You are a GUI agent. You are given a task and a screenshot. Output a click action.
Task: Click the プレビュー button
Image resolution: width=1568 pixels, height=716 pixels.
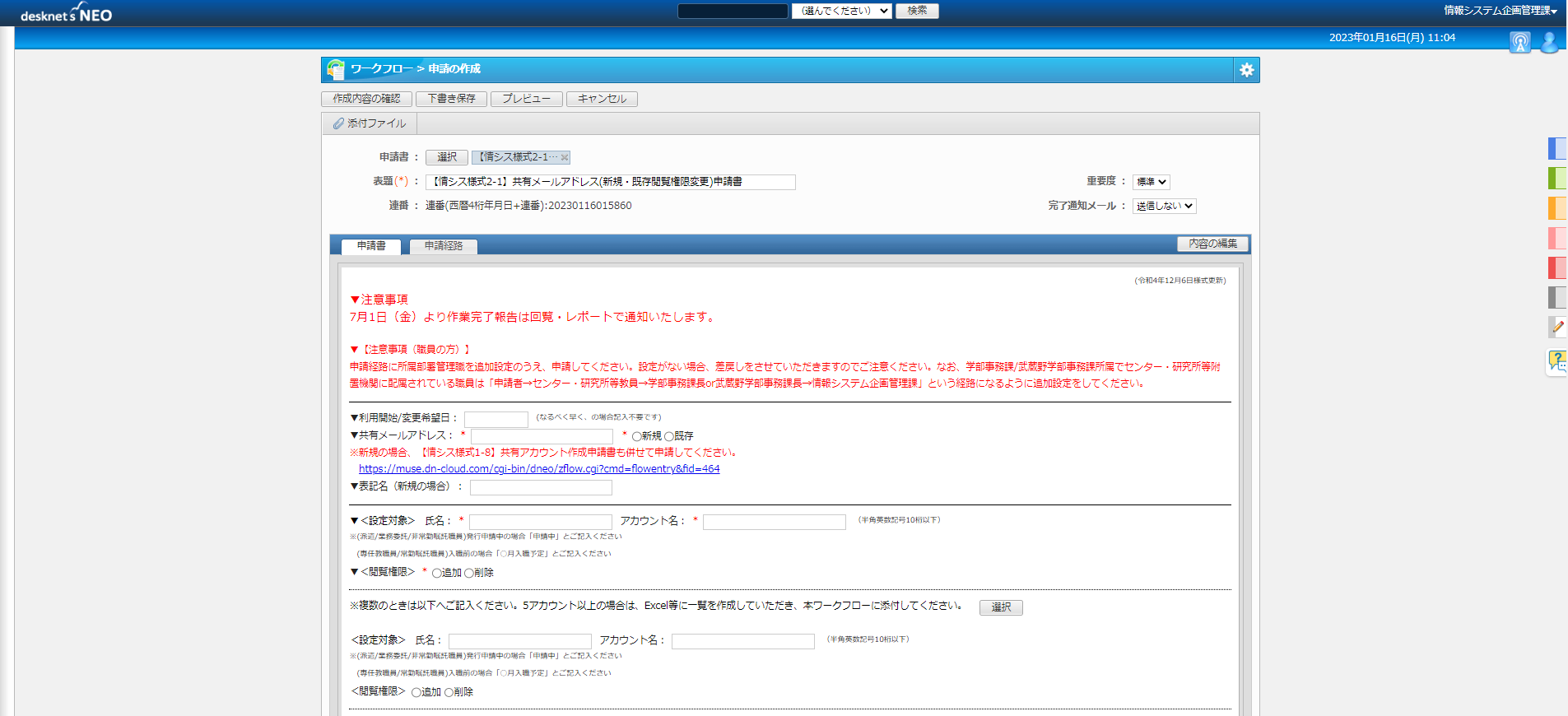coord(527,99)
